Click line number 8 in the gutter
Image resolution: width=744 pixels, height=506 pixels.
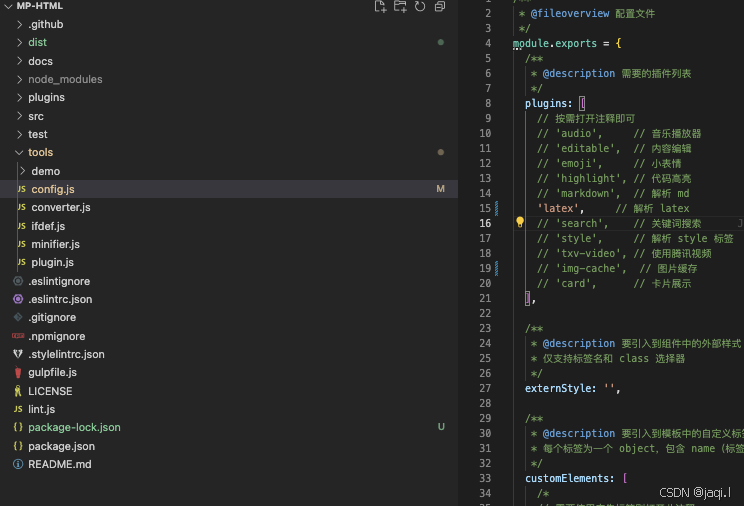pyautogui.click(x=488, y=103)
